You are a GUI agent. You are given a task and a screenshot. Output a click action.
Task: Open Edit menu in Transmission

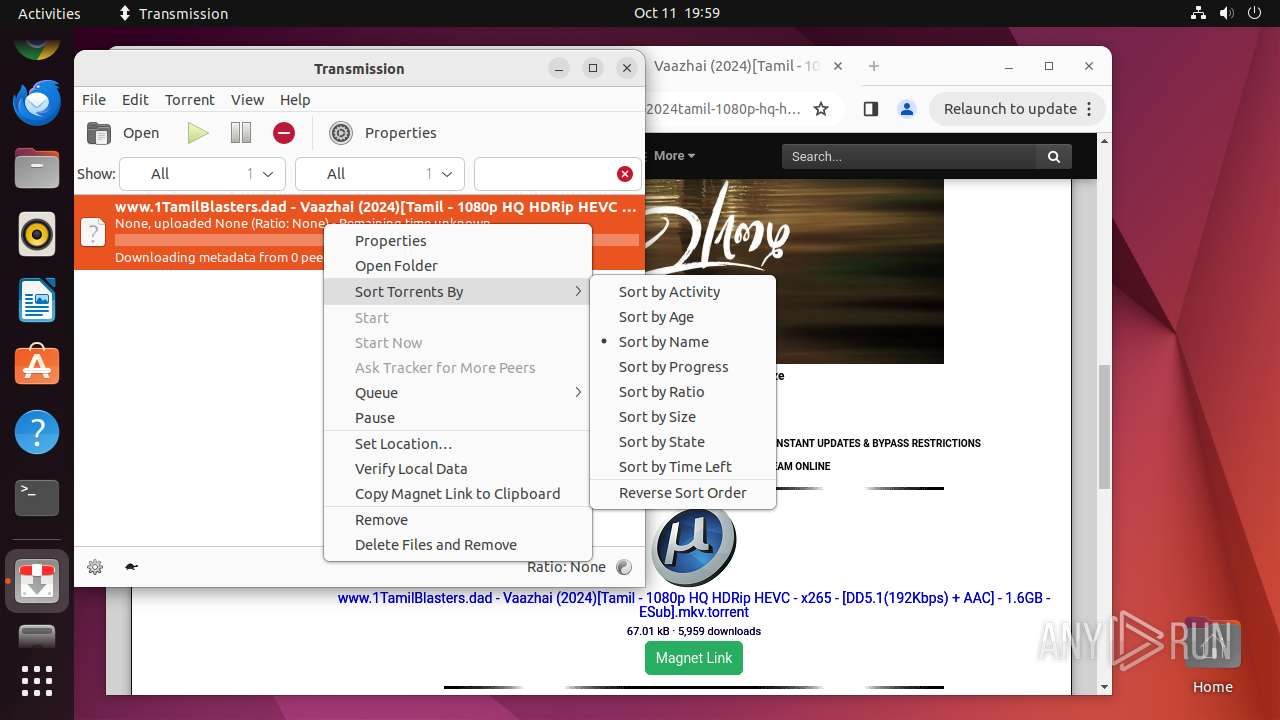pos(135,100)
